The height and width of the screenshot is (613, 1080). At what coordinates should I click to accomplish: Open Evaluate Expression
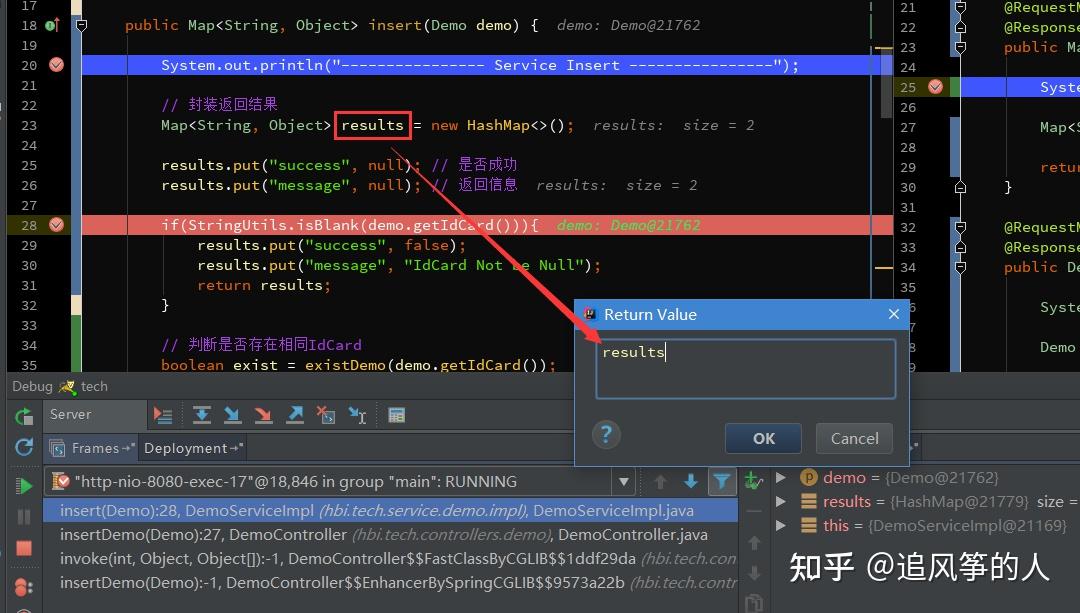(x=397, y=415)
